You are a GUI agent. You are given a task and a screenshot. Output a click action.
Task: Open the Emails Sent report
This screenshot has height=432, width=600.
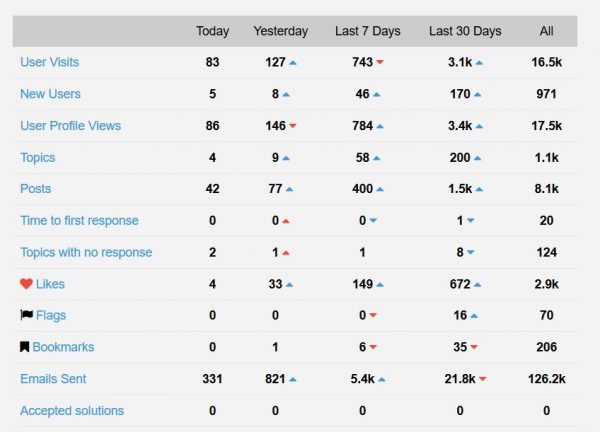click(53, 379)
